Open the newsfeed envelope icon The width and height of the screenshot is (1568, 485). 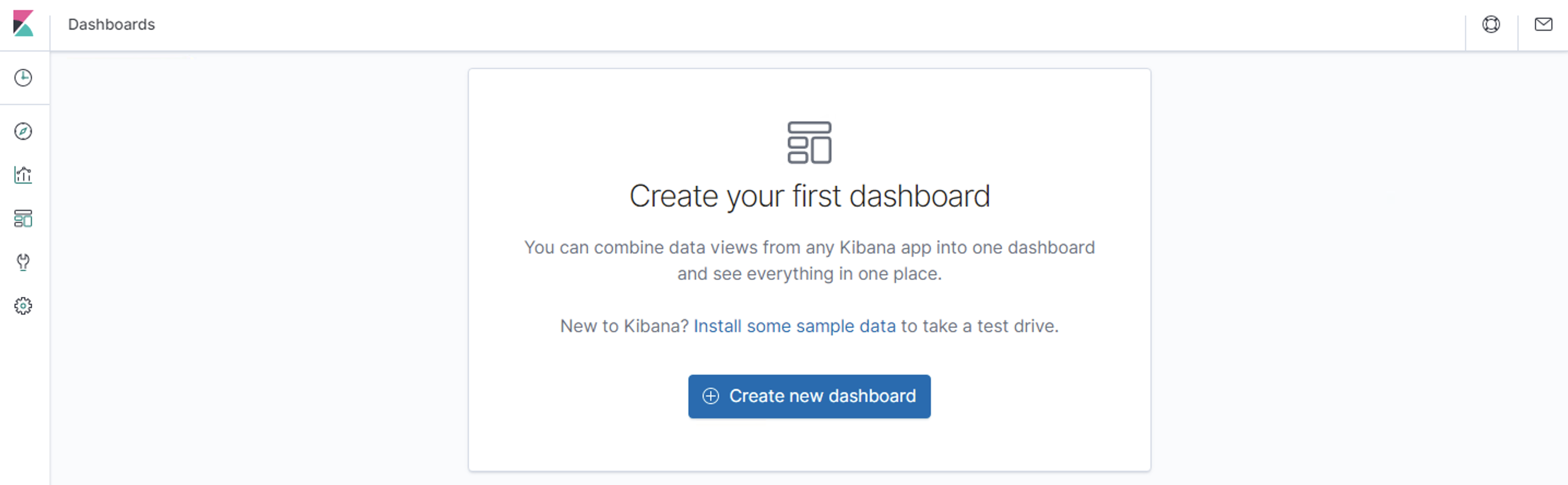pos(1542,25)
